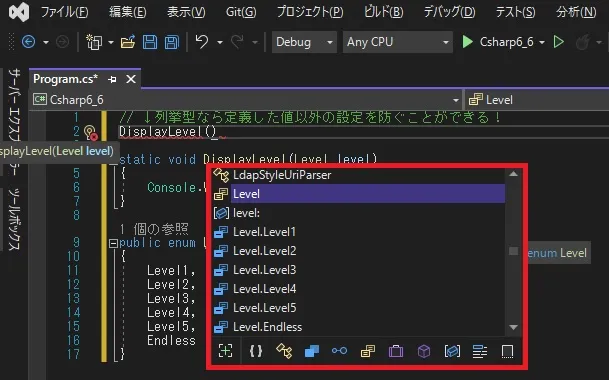Open the 分析(N) menu

[x=576, y=12]
